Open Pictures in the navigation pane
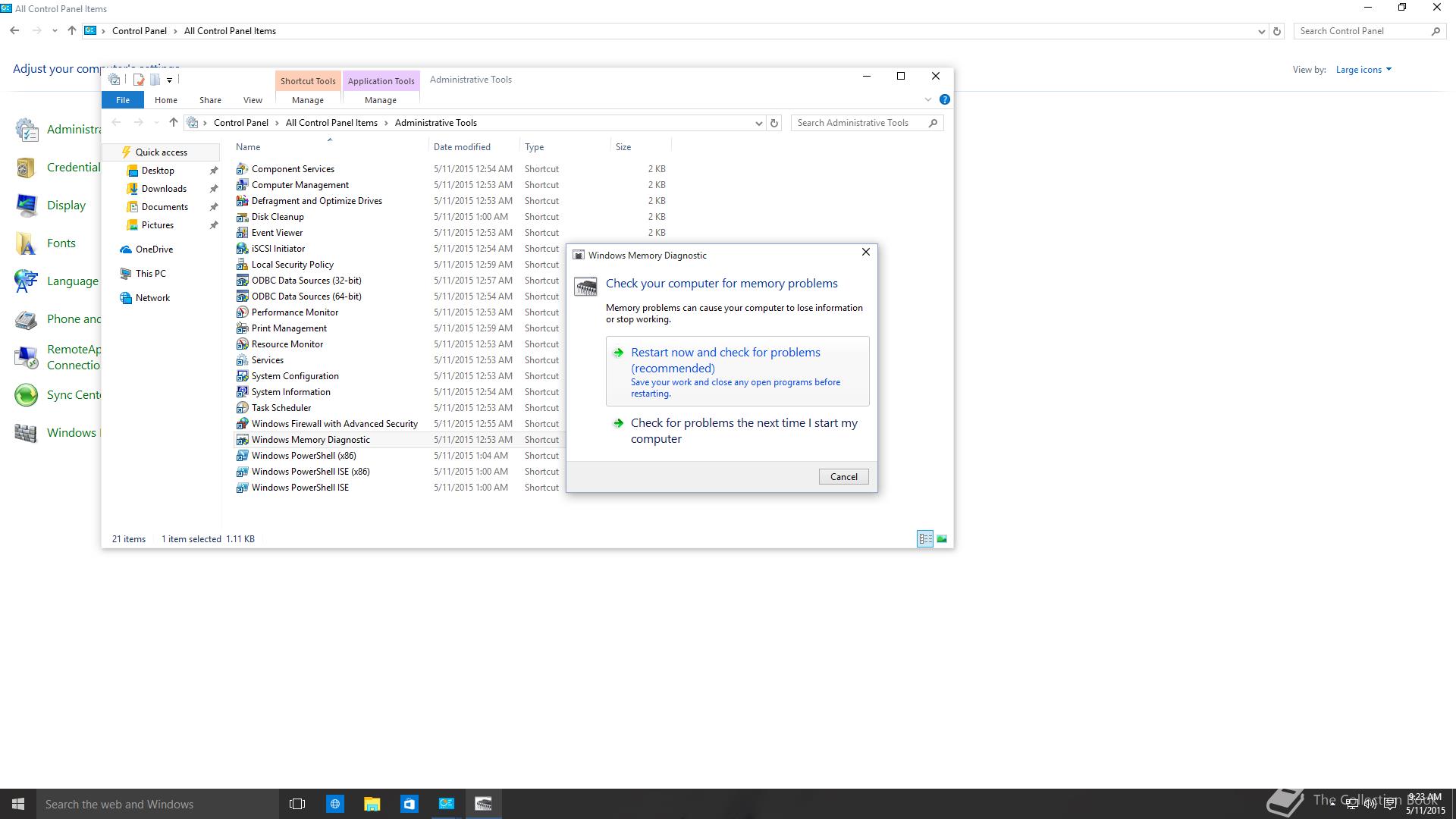The width and height of the screenshot is (1456, 819). tap(158, 224)
